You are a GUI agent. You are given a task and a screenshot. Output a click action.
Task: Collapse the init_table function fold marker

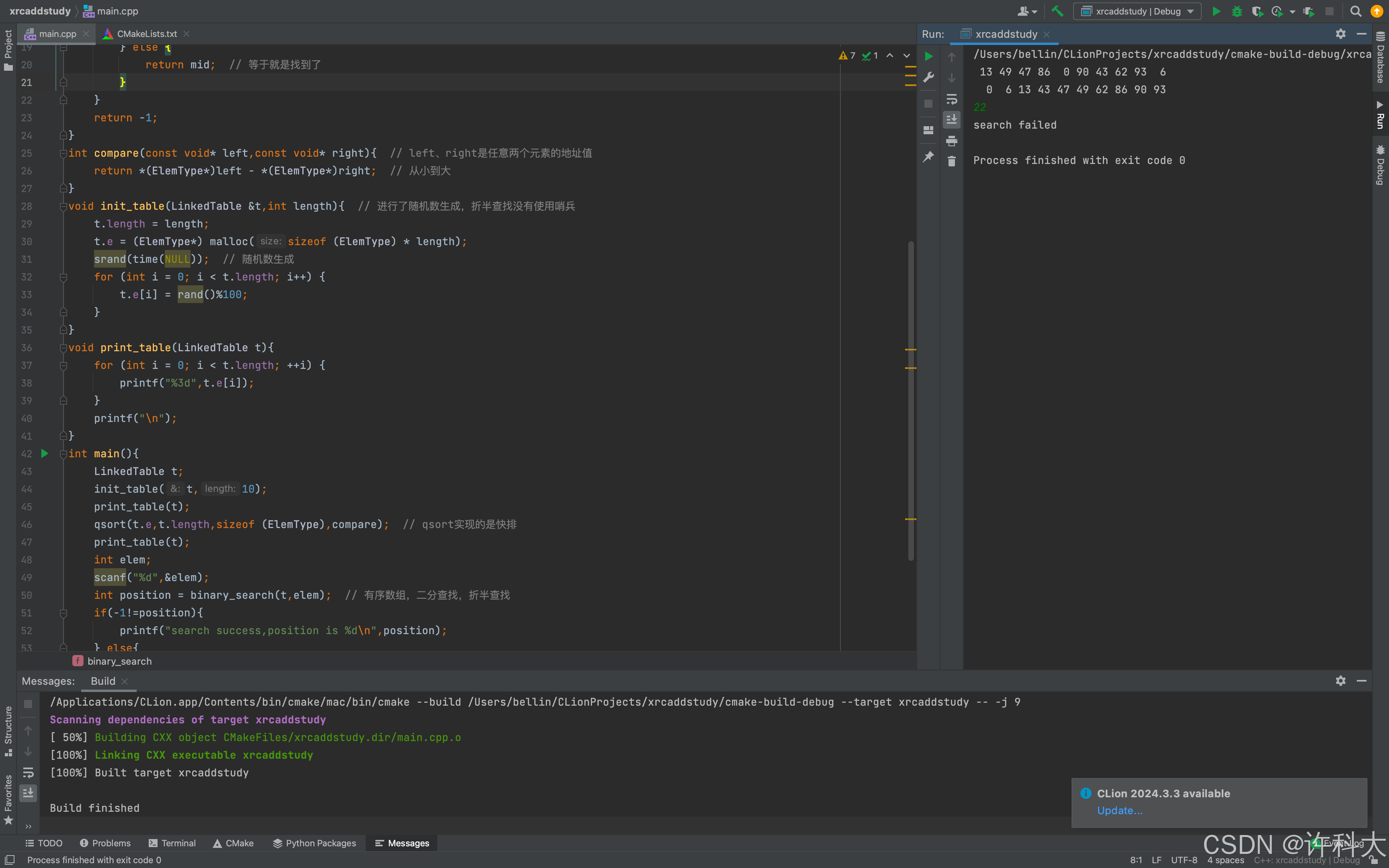coord(63,206)
